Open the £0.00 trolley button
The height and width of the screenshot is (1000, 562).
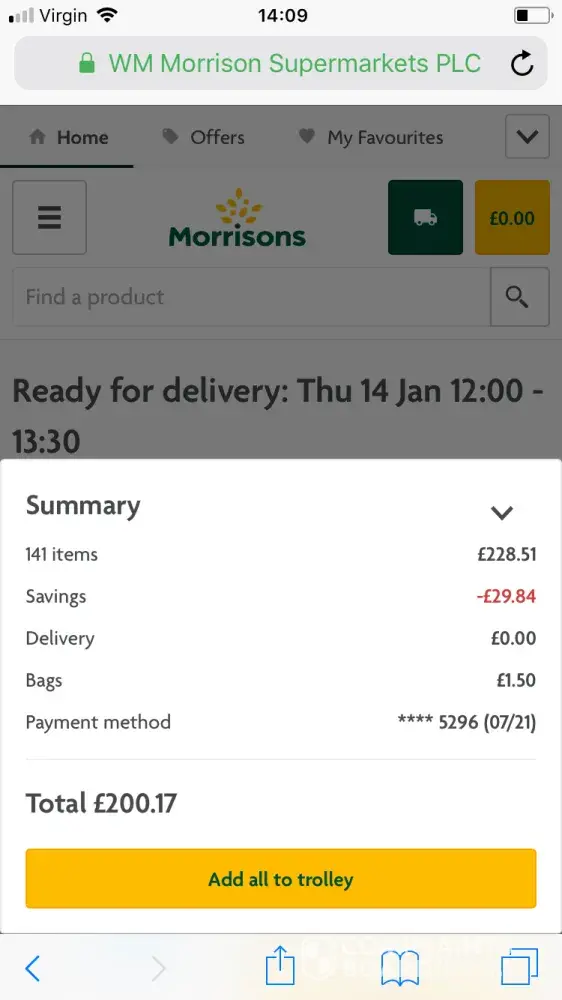pos(512,217)
